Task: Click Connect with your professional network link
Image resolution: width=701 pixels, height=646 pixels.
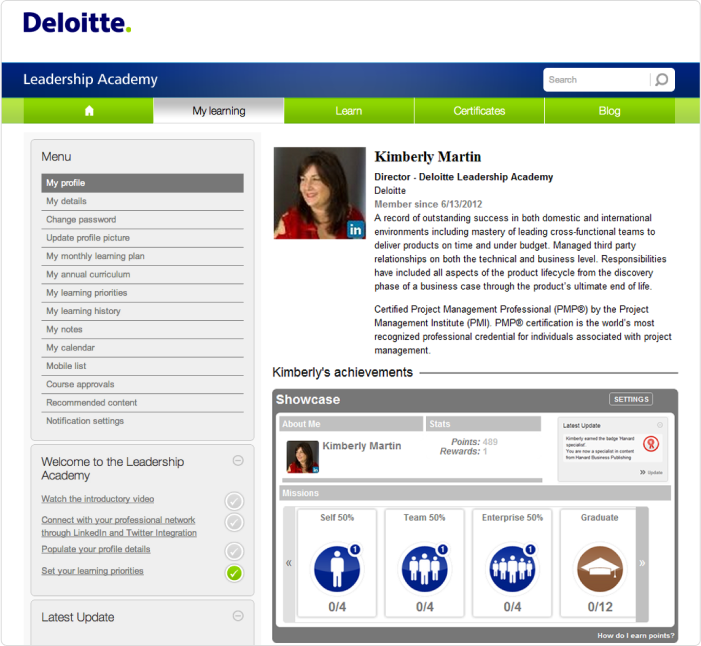Action: (119, 526)
